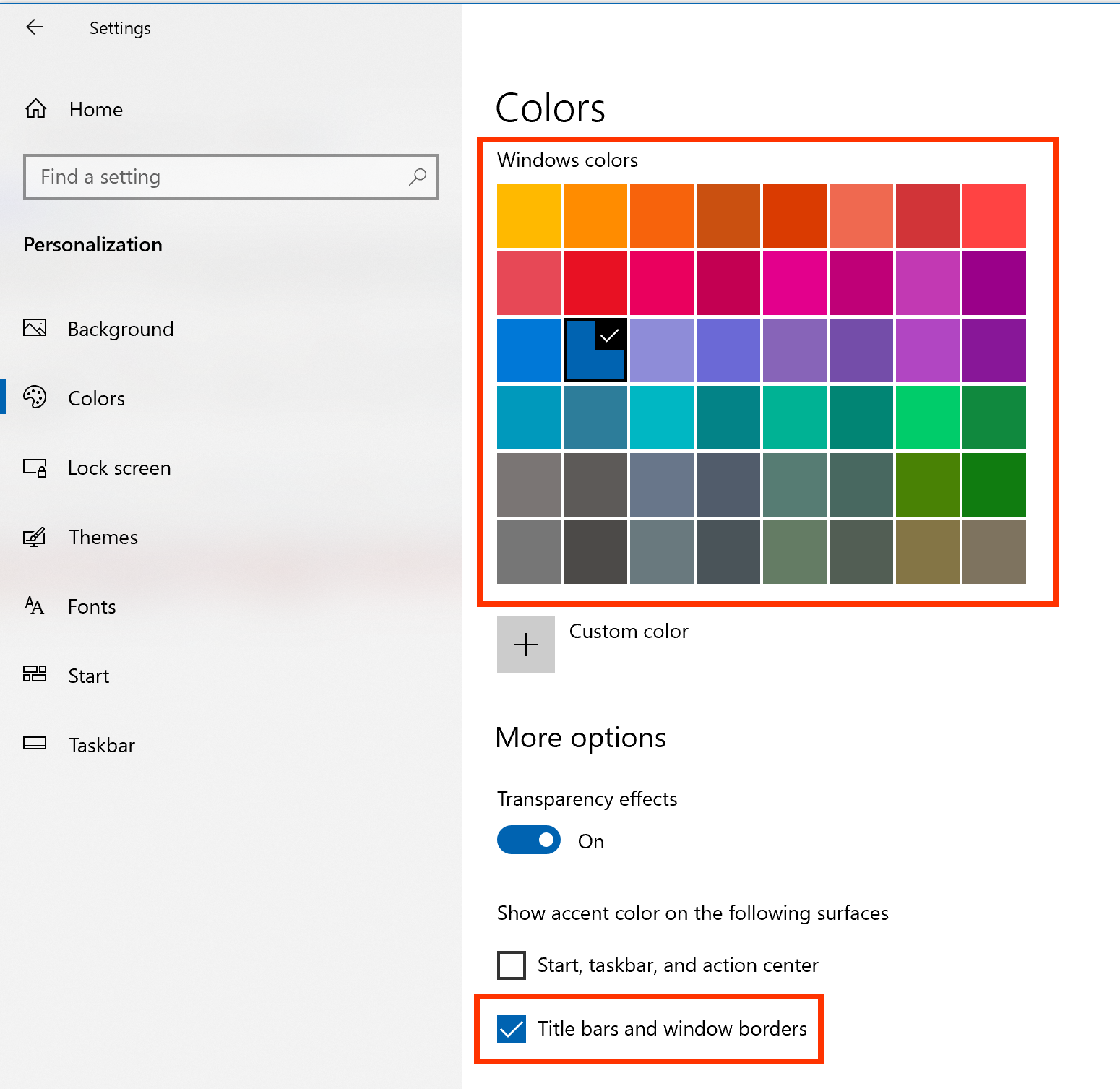This screenshot has height=1089, width=1120.
Task: Click the Home house icon
Action: pos(36,109)
